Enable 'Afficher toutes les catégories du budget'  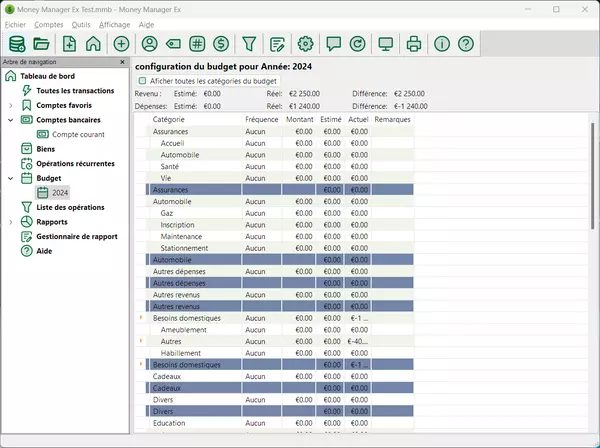143,80
